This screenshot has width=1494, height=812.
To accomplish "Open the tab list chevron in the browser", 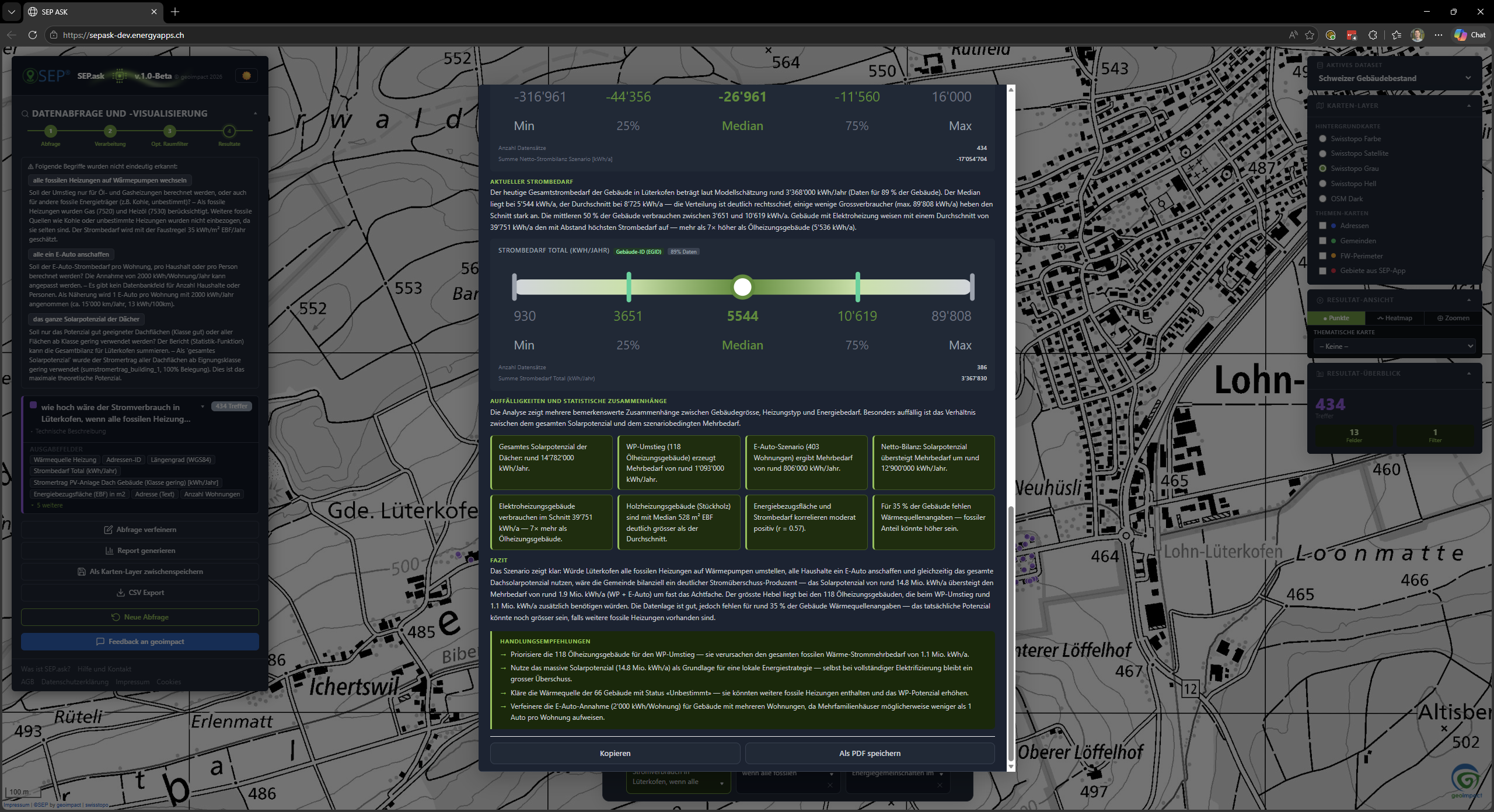I will (x=11, y=12).
